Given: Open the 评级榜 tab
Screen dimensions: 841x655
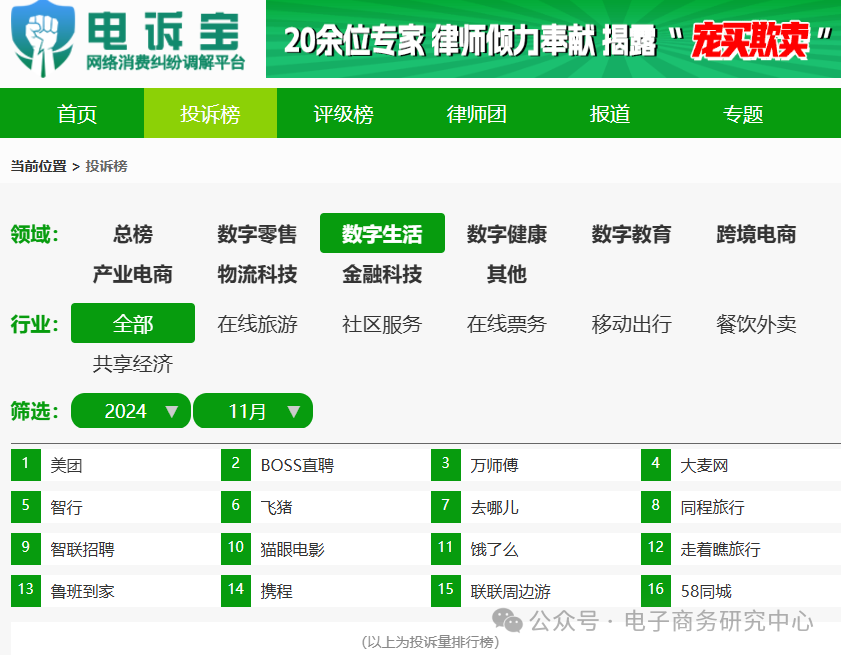Looking at the screenshot, I should [343, 114].
